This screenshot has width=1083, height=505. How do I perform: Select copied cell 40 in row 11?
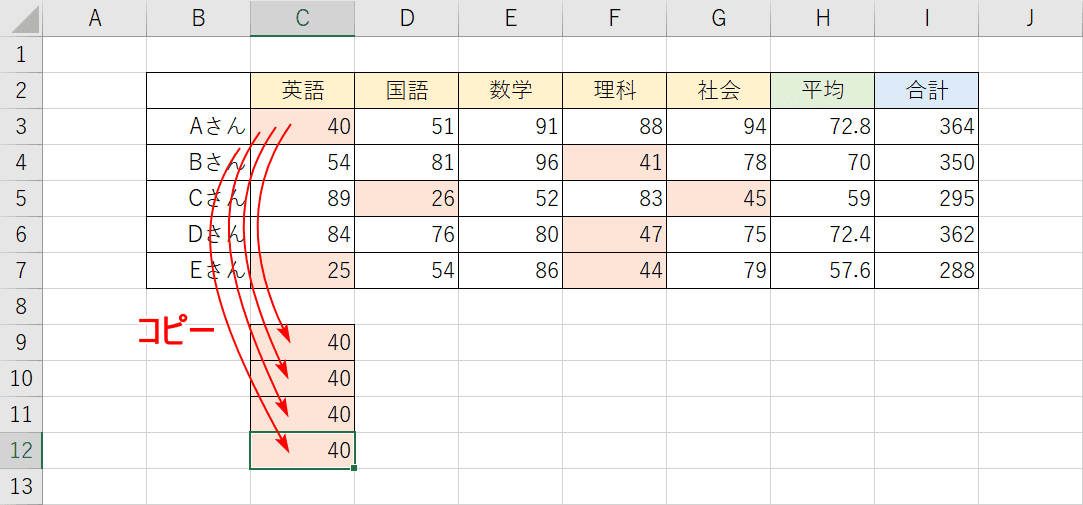point(303,415)
